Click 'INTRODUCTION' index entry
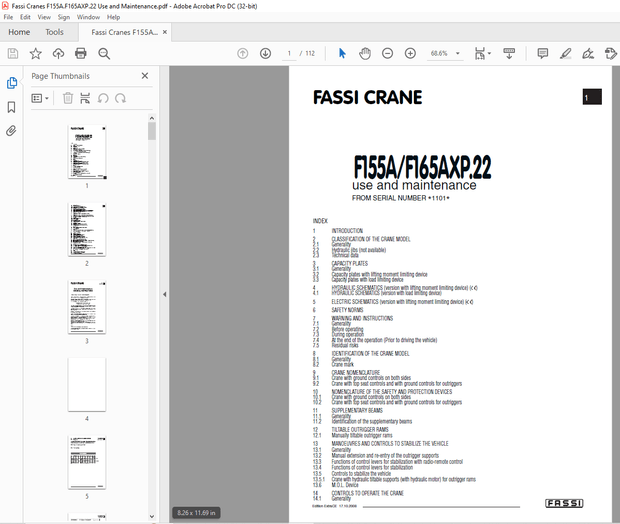Image resolution: width=620 pixels, height=524 pixels. point(347,231)
